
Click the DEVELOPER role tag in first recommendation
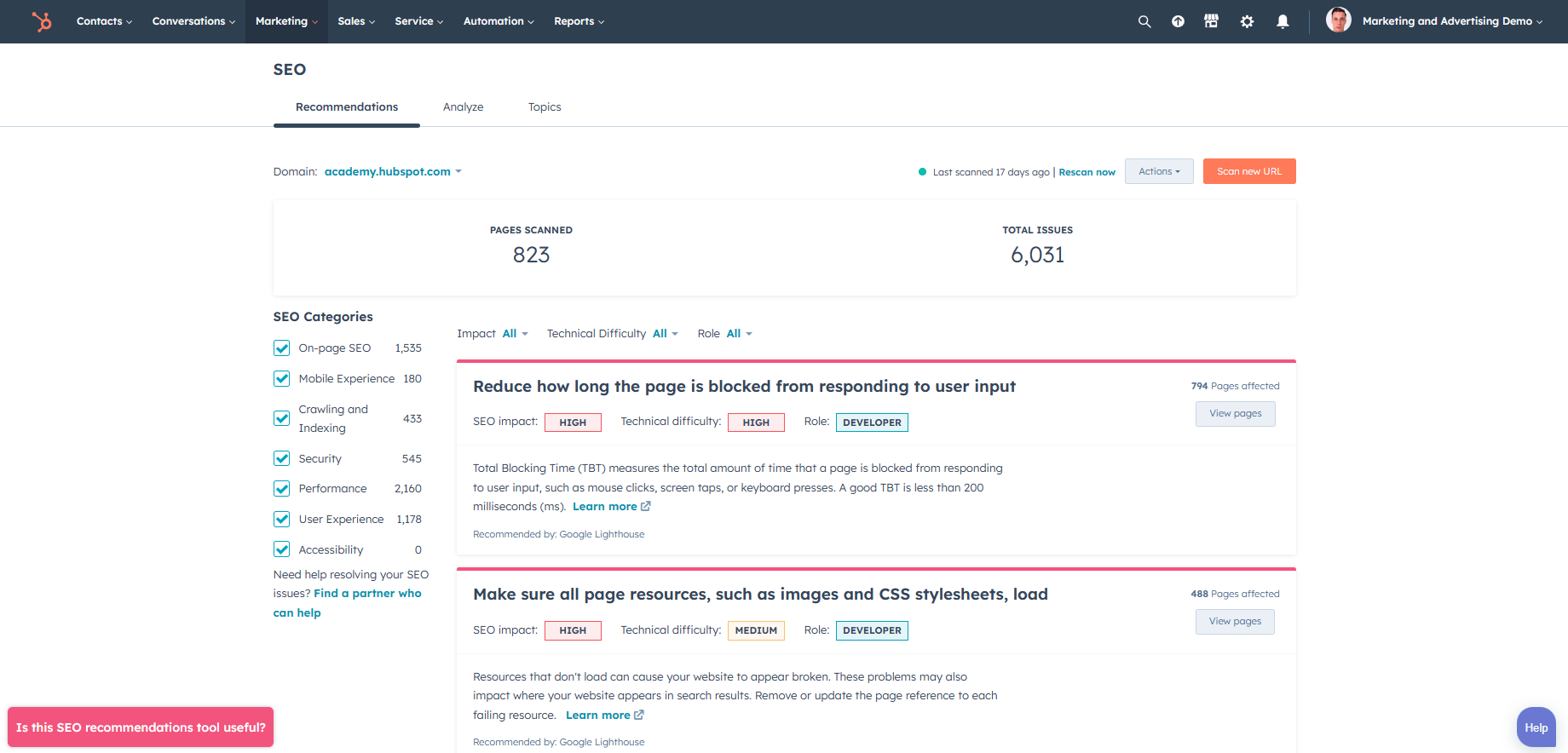coord(872,422)
